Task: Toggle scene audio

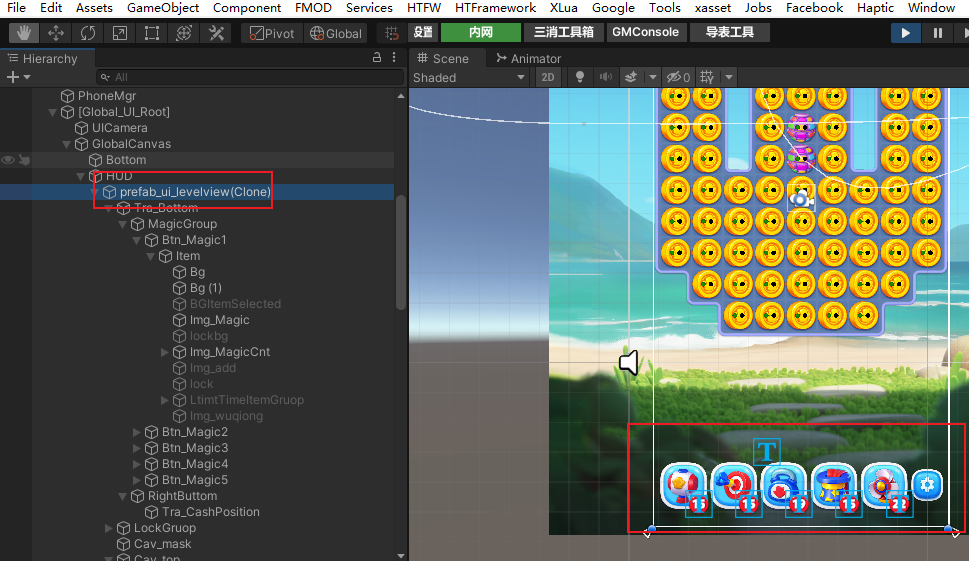Action: tap(606, 77)
